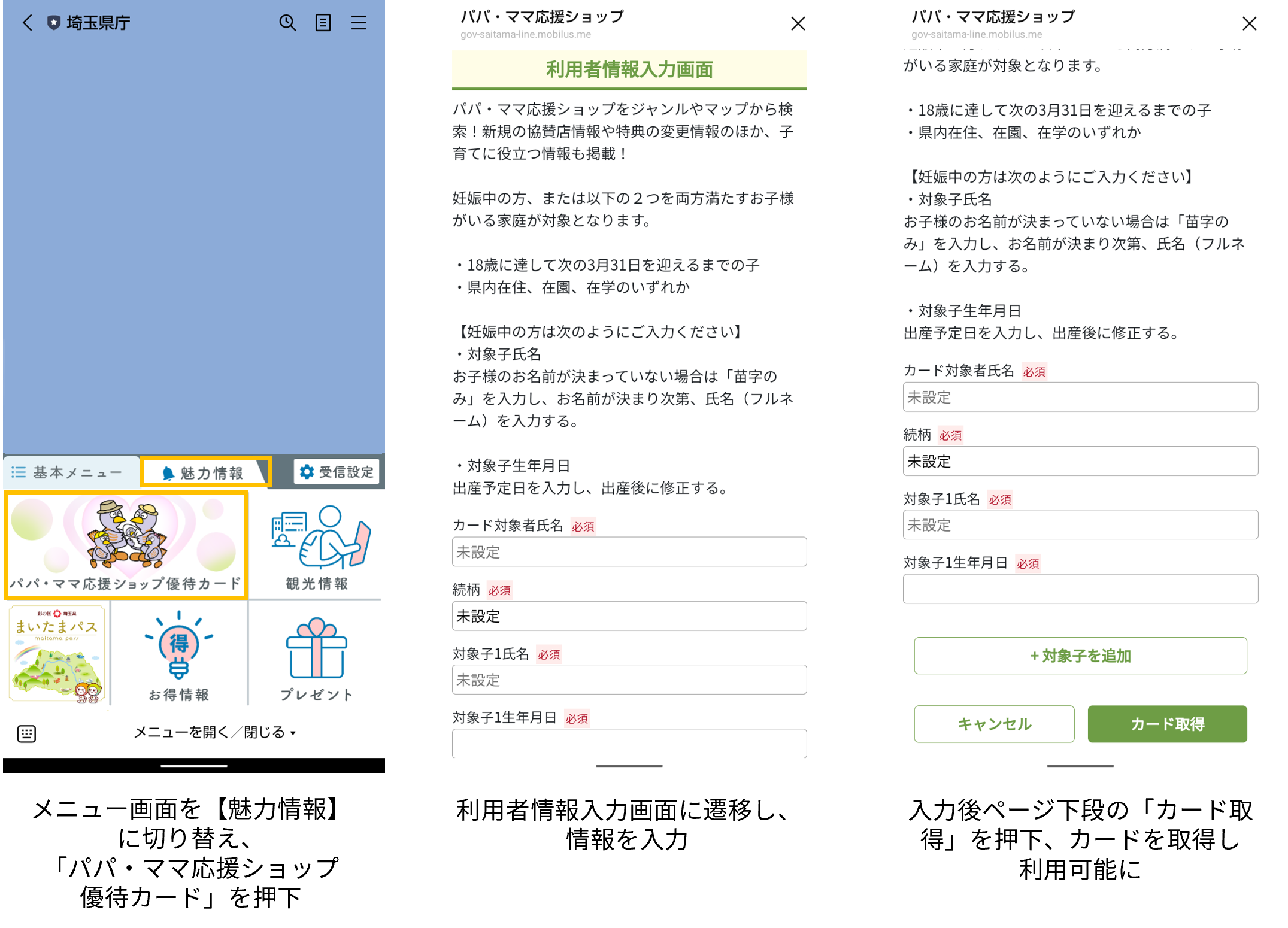1288x928 pixels.
Task: Open the notes list icon in header
Action: coord(323,23)
